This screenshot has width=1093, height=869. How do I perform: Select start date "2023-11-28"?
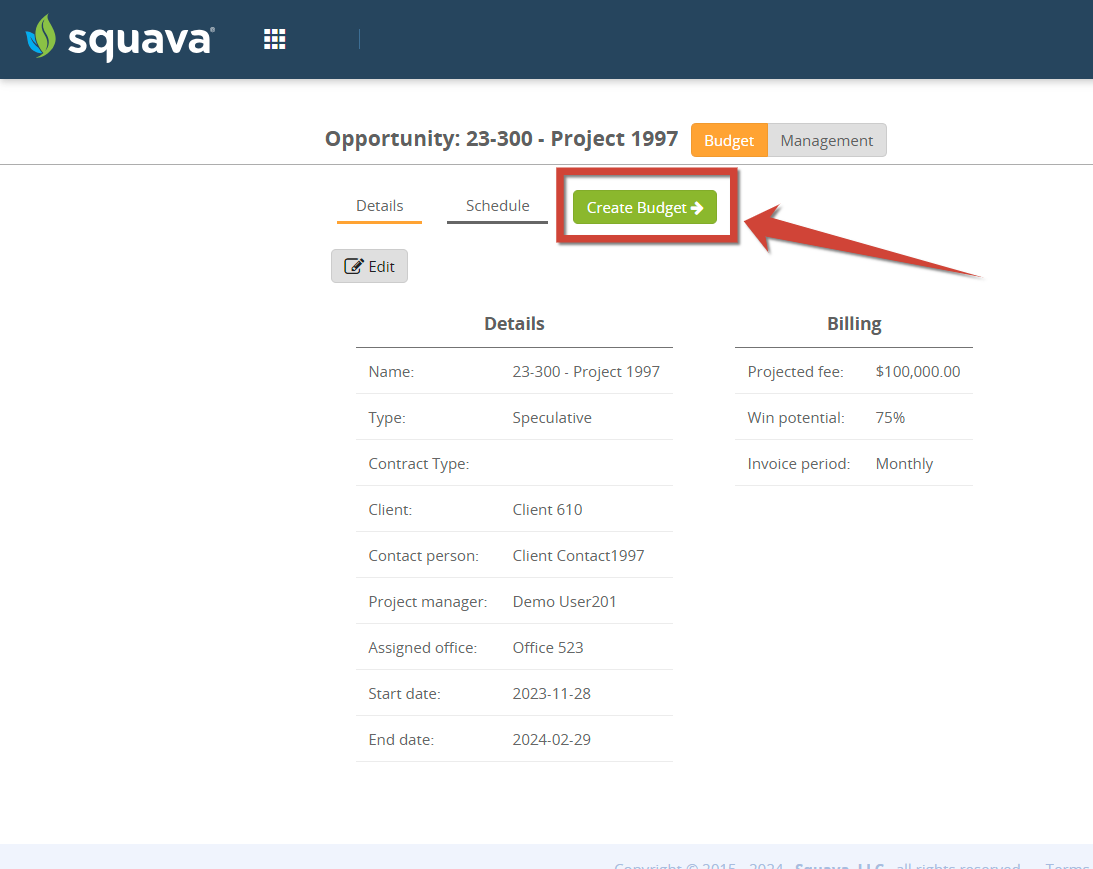(551, 693)
